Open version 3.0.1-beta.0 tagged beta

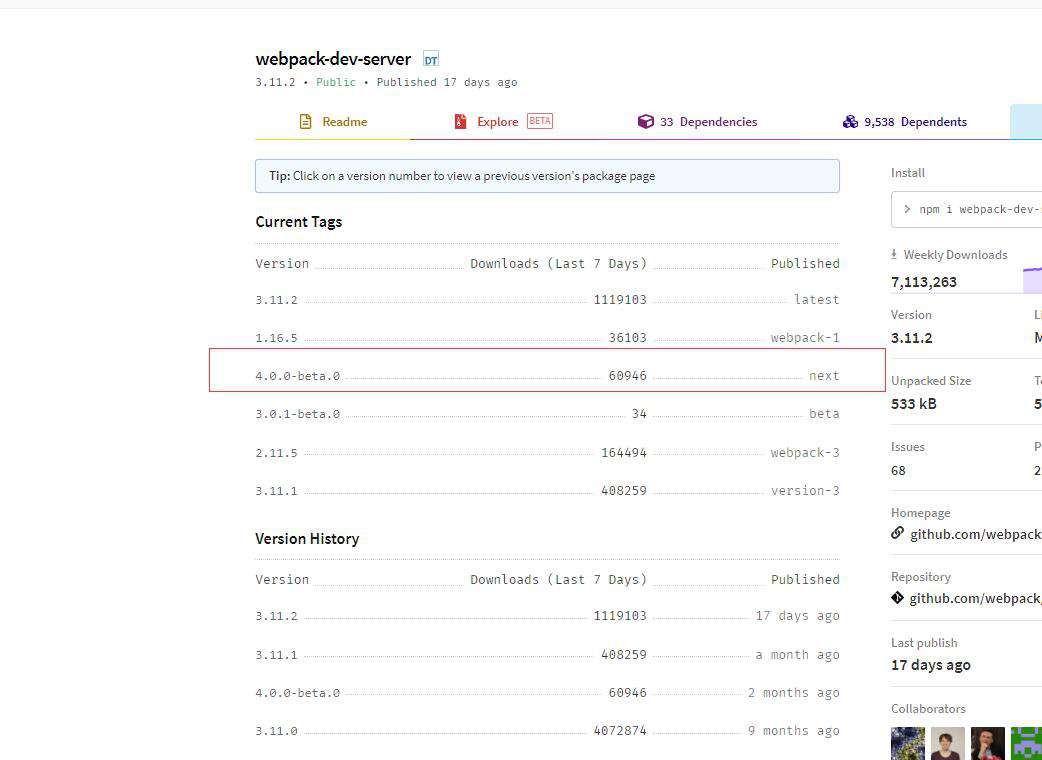click(x=298, y=414)
